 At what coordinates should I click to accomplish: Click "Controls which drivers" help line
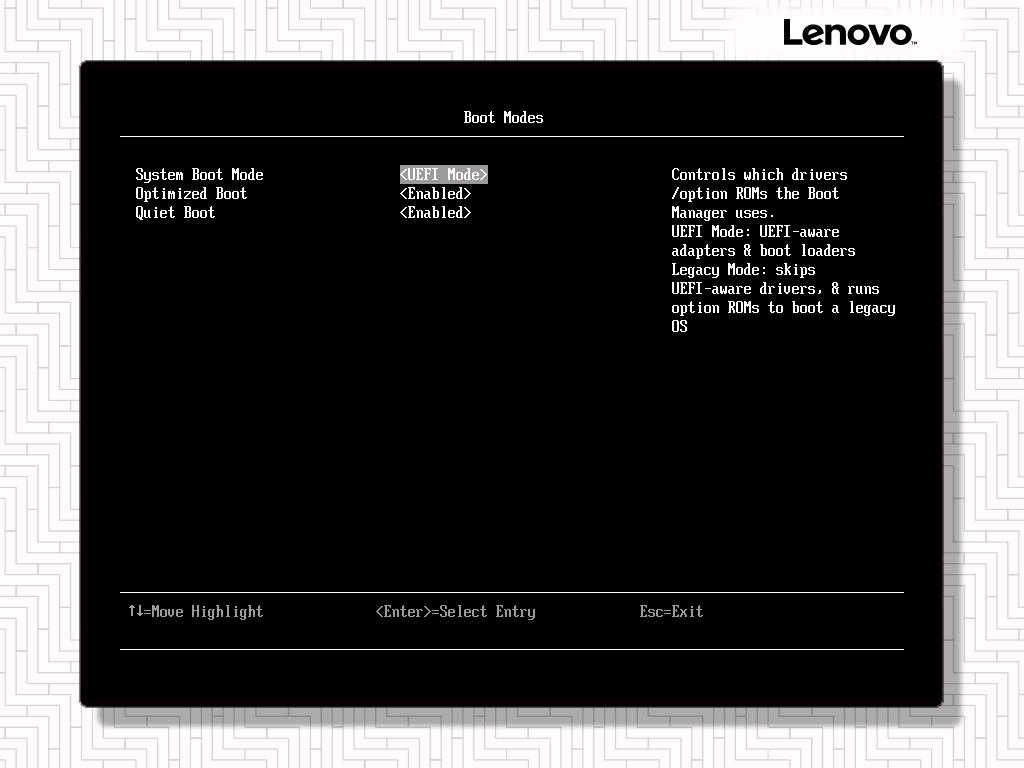click(760, 175)
